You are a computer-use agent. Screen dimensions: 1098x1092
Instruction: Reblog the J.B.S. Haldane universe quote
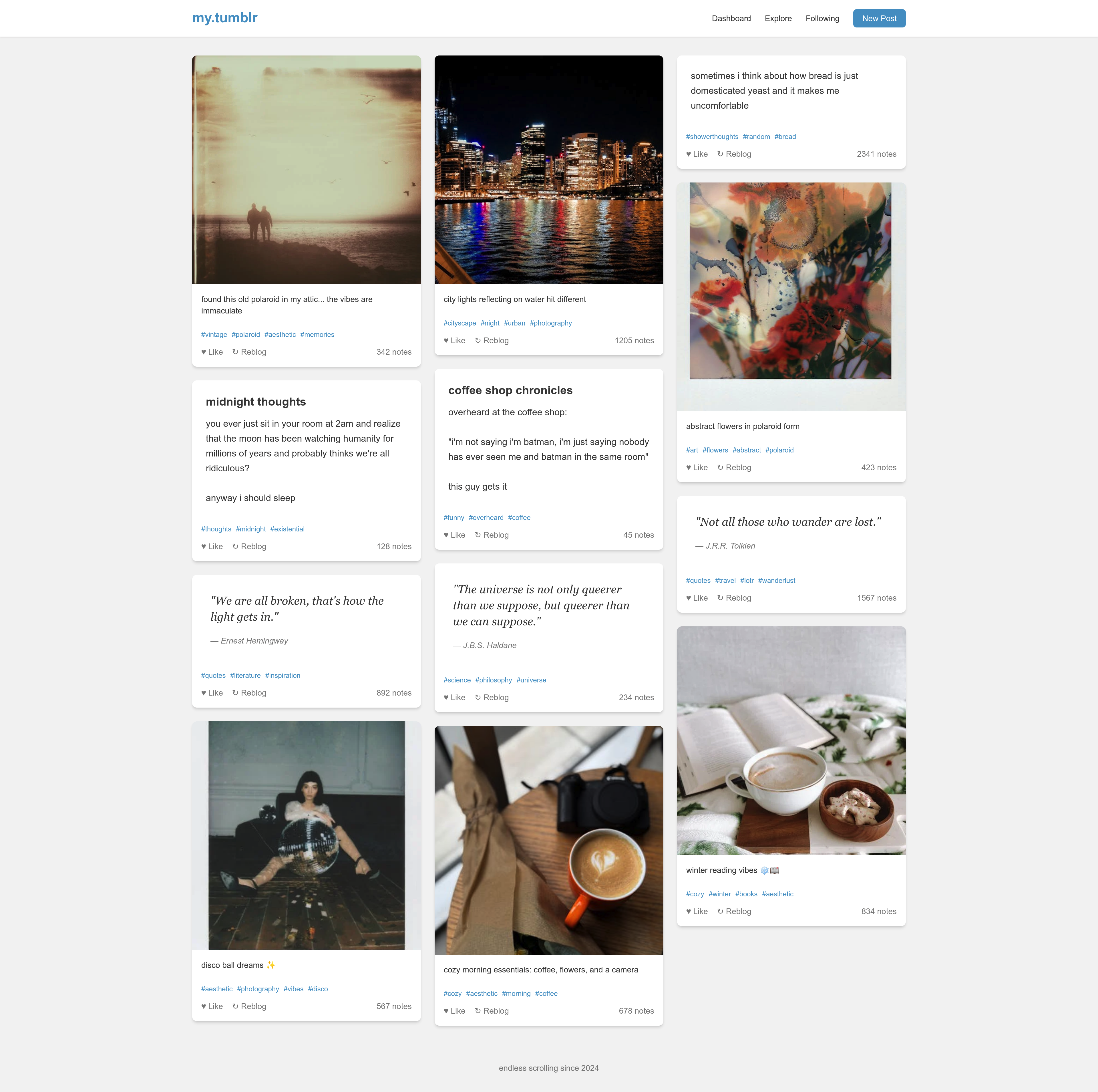pyautogui.click(x=492, y=698)
